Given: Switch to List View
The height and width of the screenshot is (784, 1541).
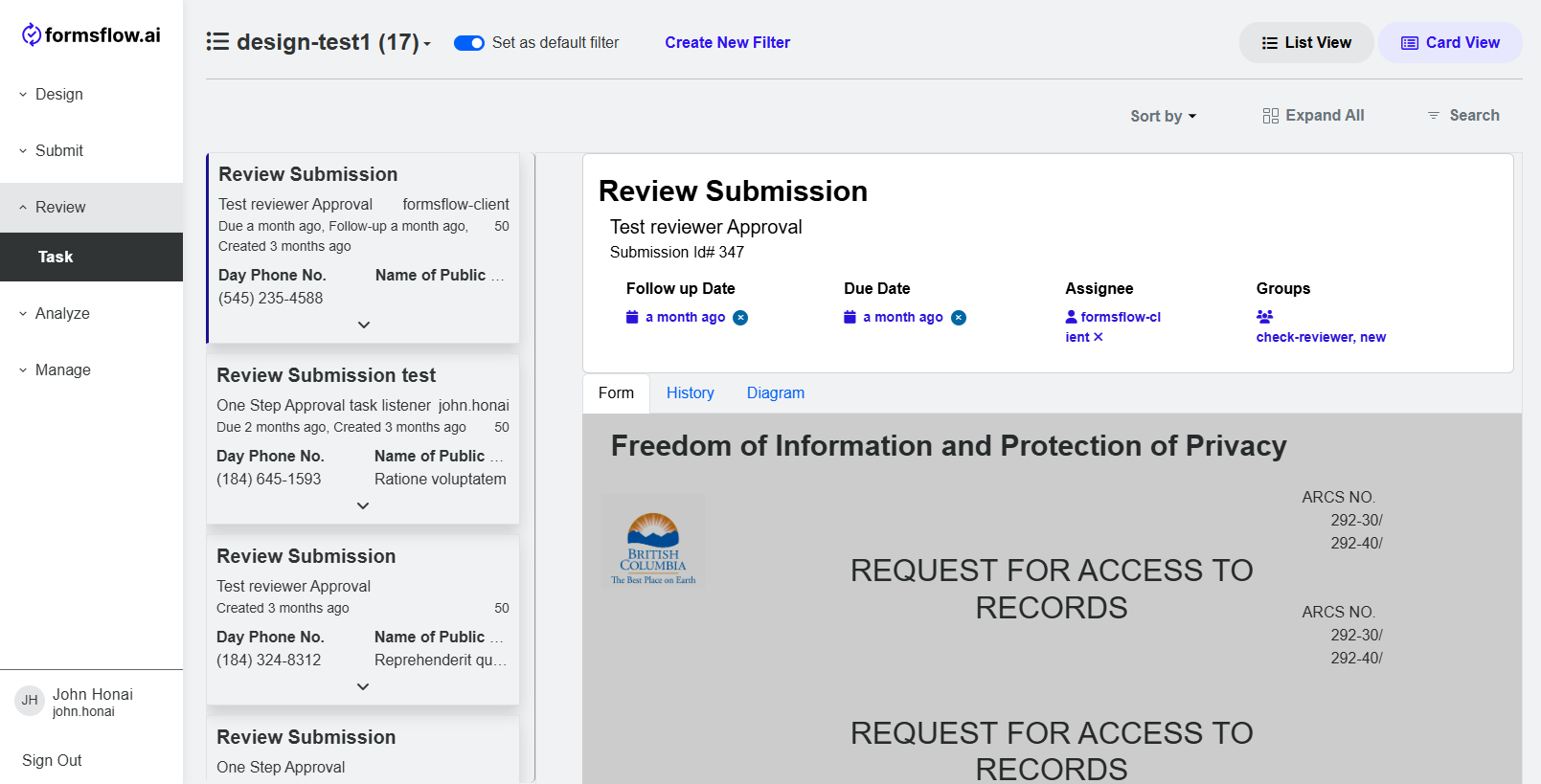Looking at the screenshot, I should click(1306, 43).
